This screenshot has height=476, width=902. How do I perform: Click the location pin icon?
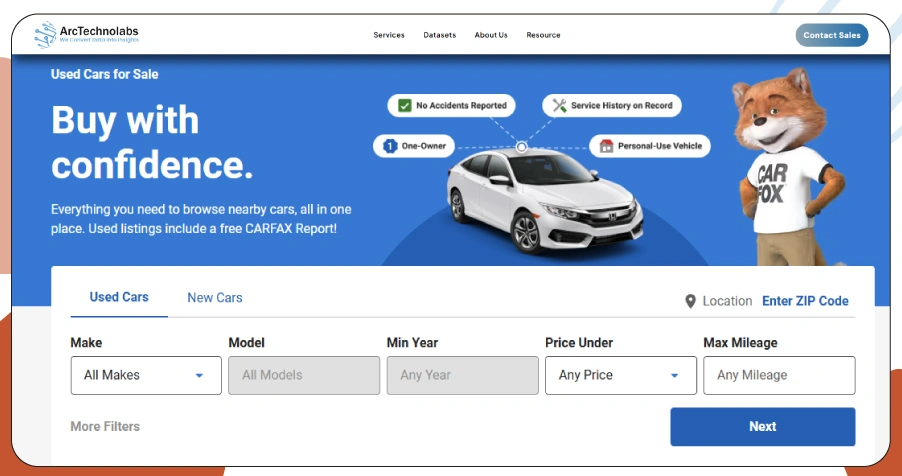(x=690, y=301)
